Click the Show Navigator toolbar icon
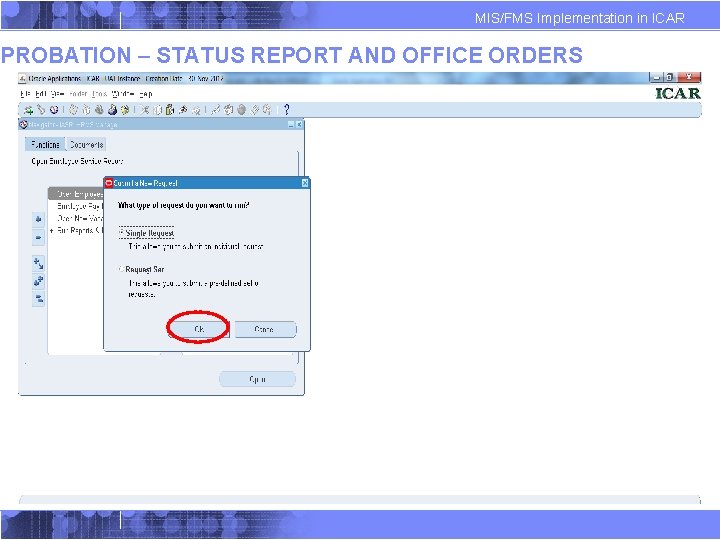 pyautogui.click(x=54, y=110)
